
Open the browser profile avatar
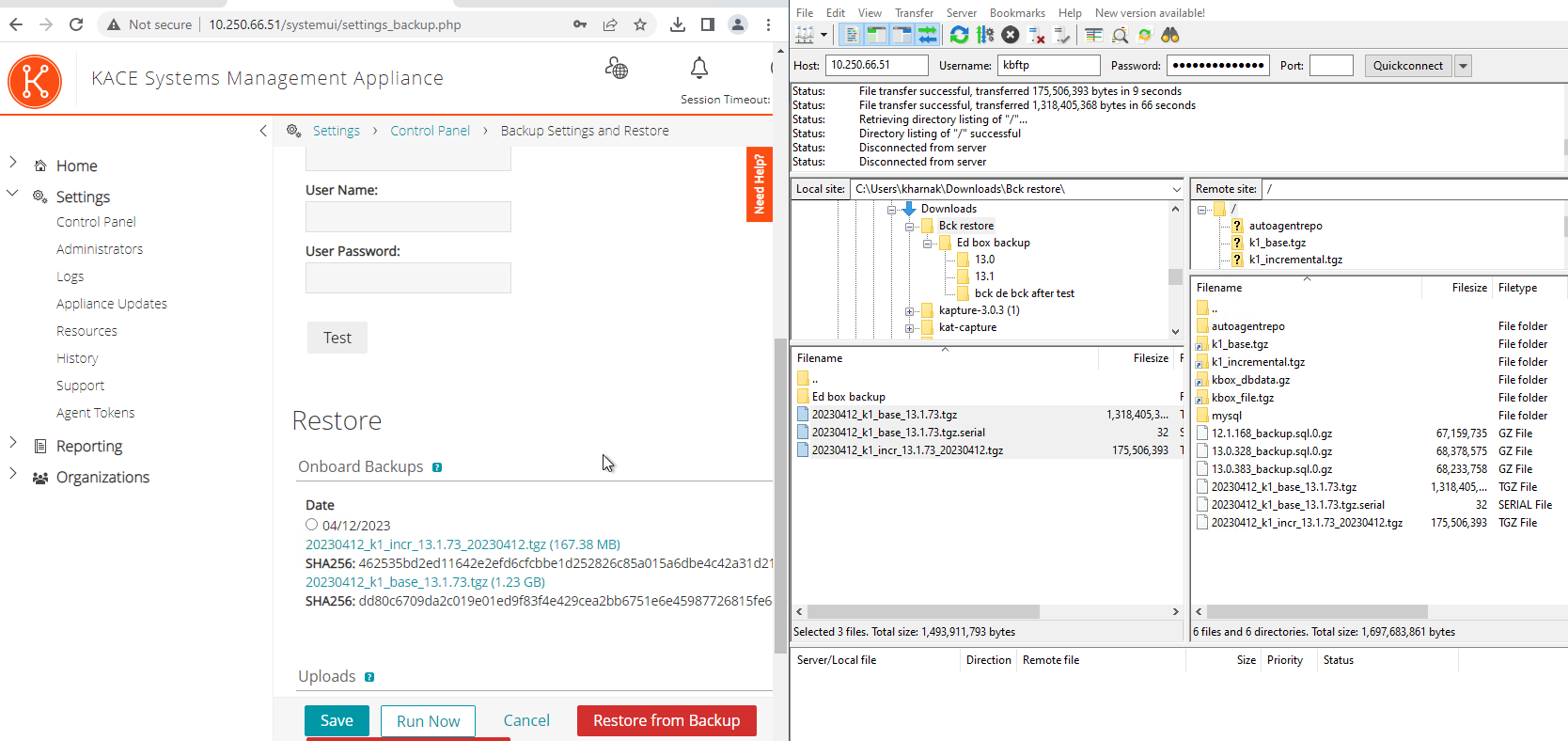[x=738, y=24]
